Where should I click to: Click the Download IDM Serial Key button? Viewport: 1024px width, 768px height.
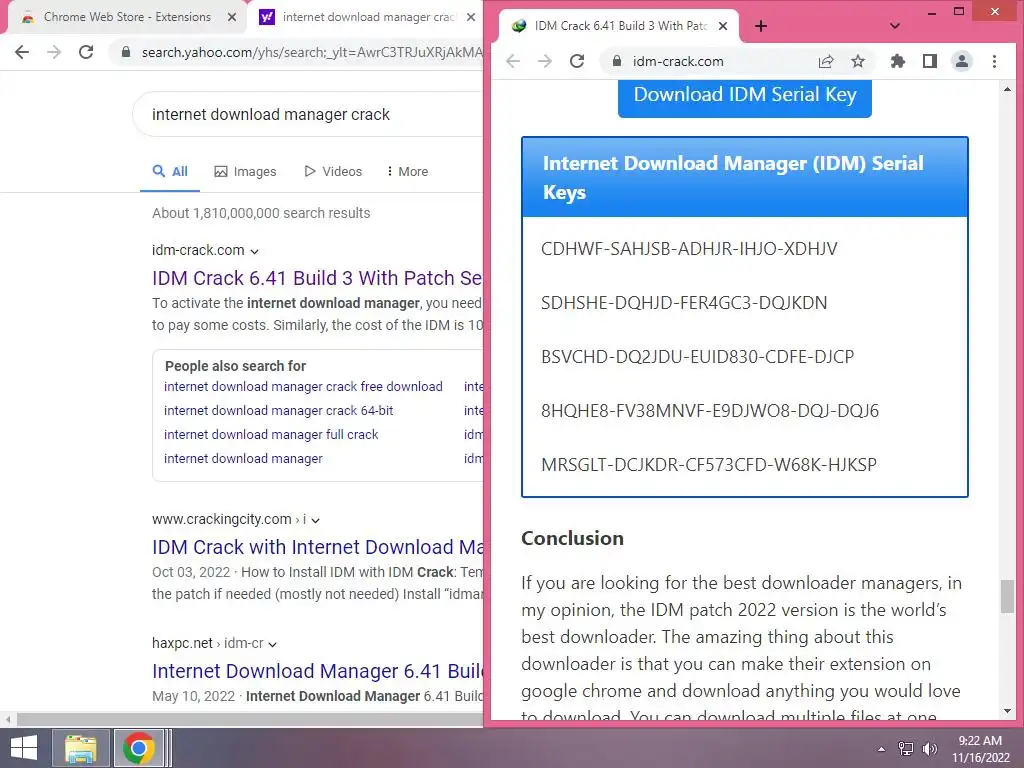[x=744, y=98]
